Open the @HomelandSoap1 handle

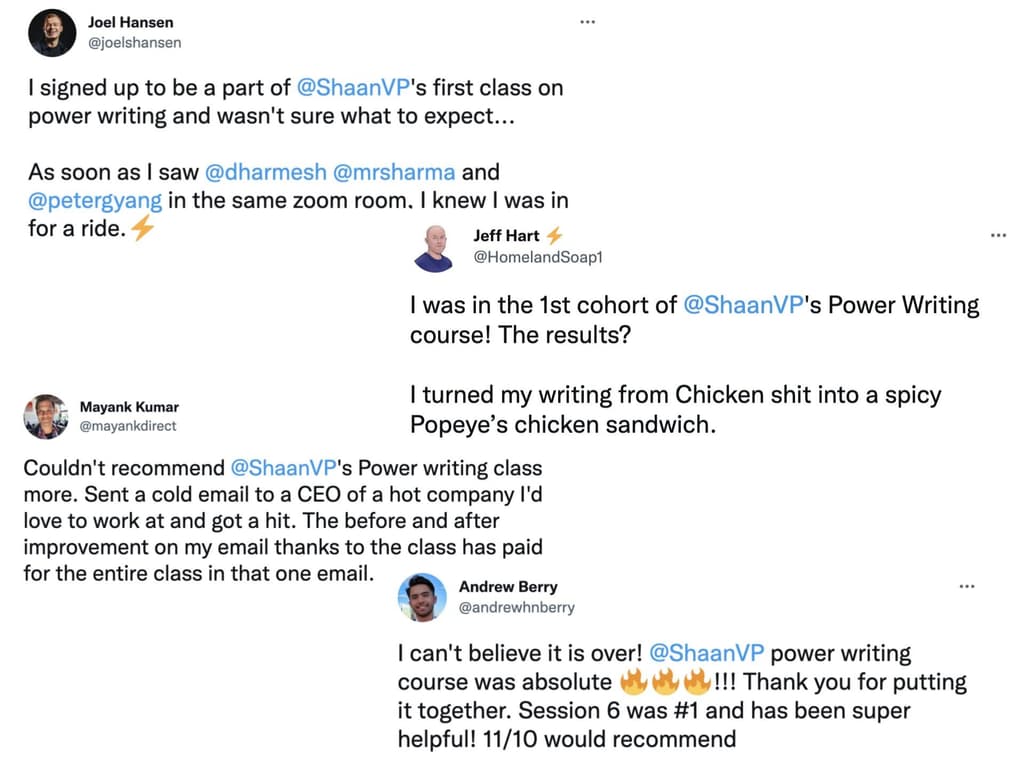pyautogui.click(x=538, y=257)
